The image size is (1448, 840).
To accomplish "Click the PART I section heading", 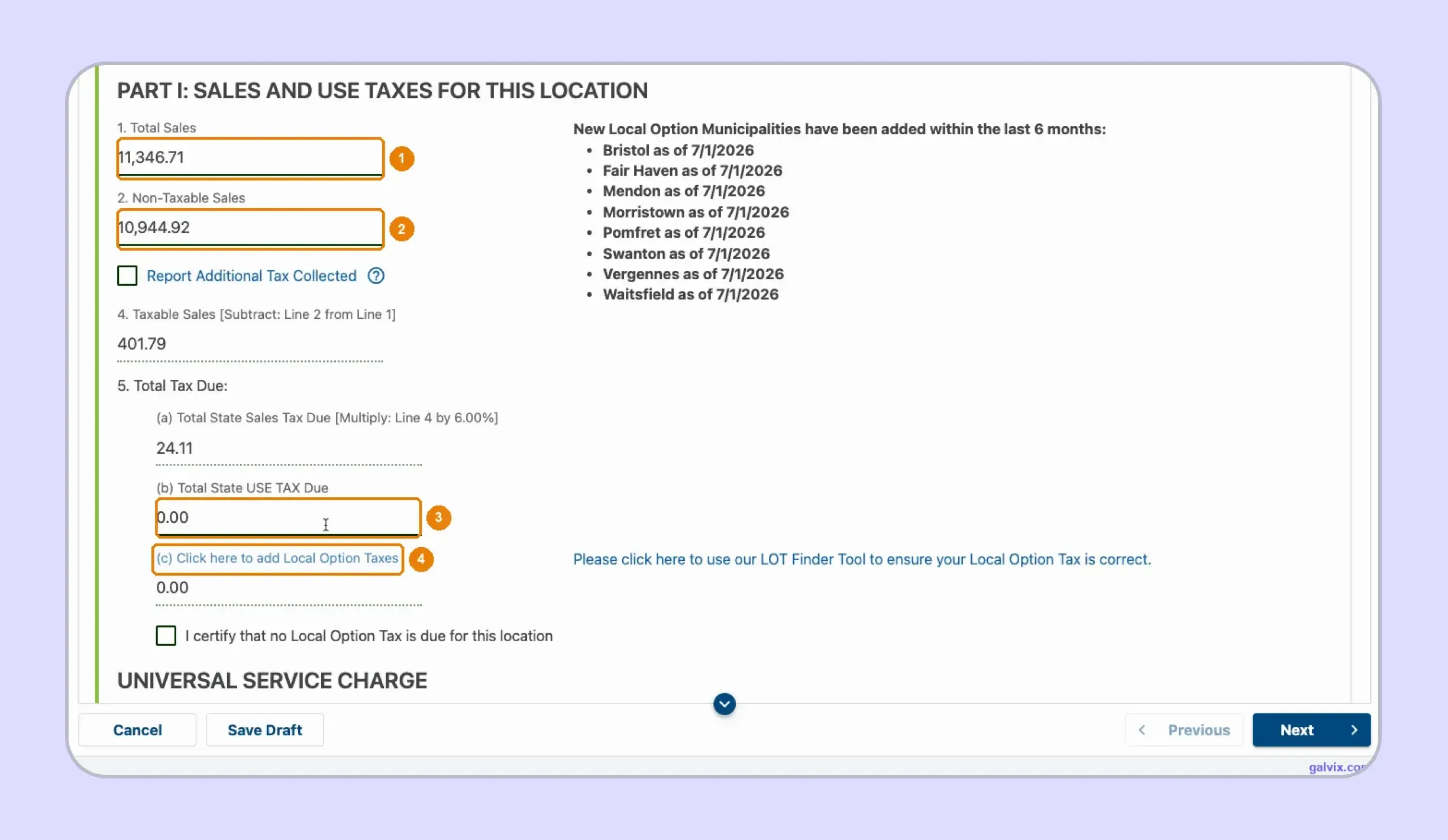I will coord(382,91).
